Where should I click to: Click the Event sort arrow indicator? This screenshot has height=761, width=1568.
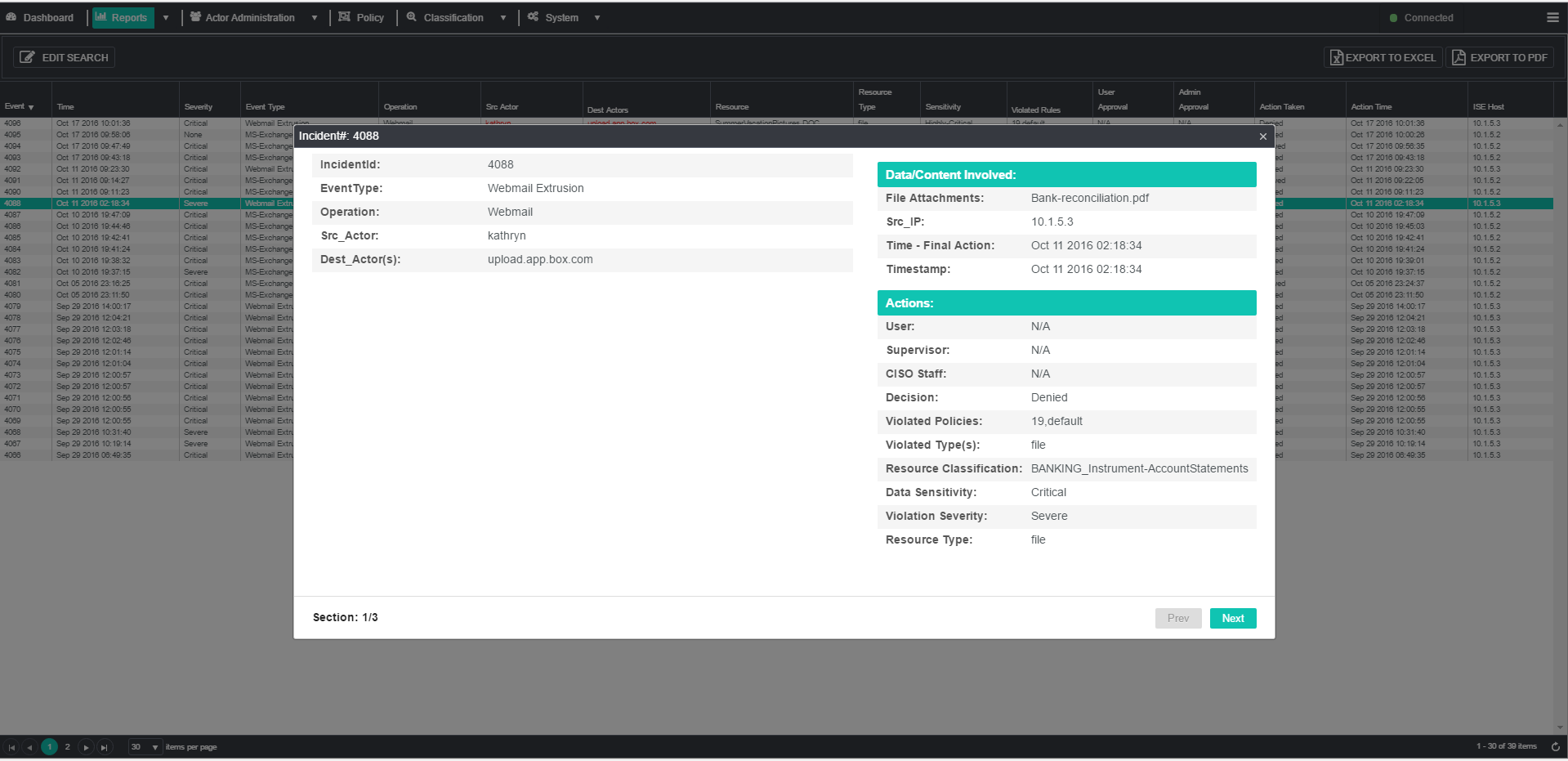(x=31, y=108)
